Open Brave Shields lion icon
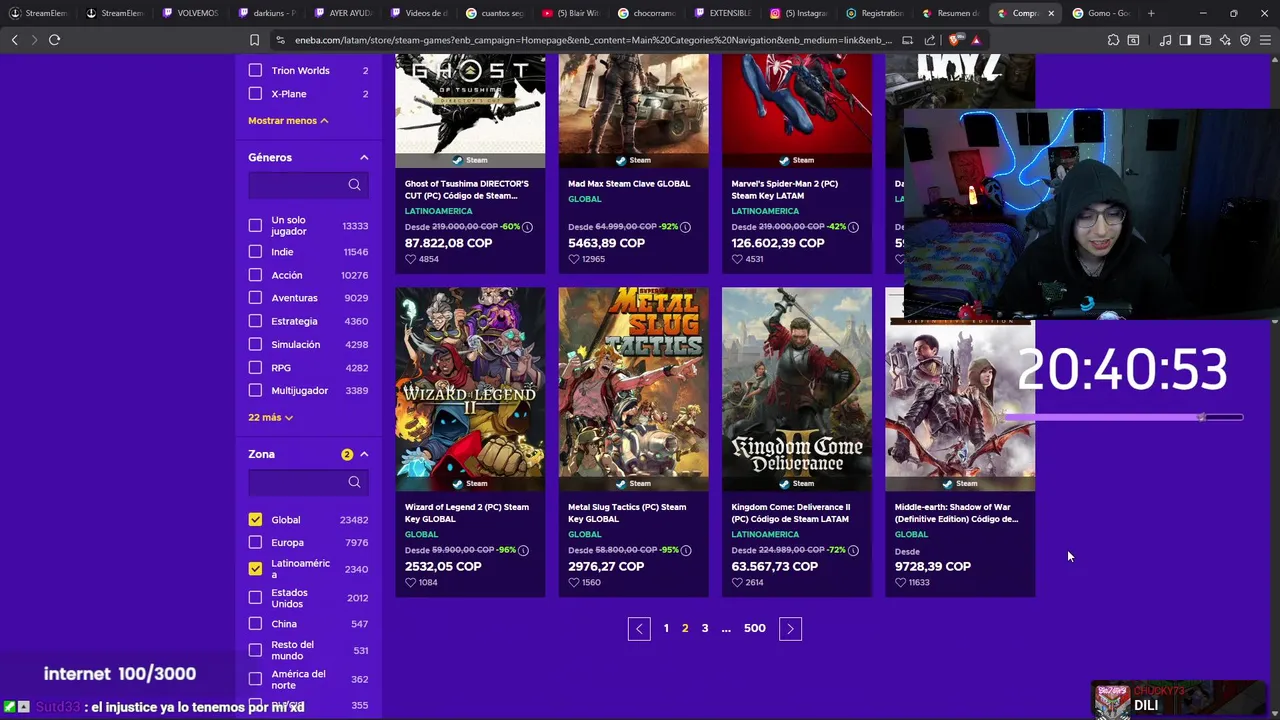The width and height of the screenshot is (1280, 720). (954, 40)
